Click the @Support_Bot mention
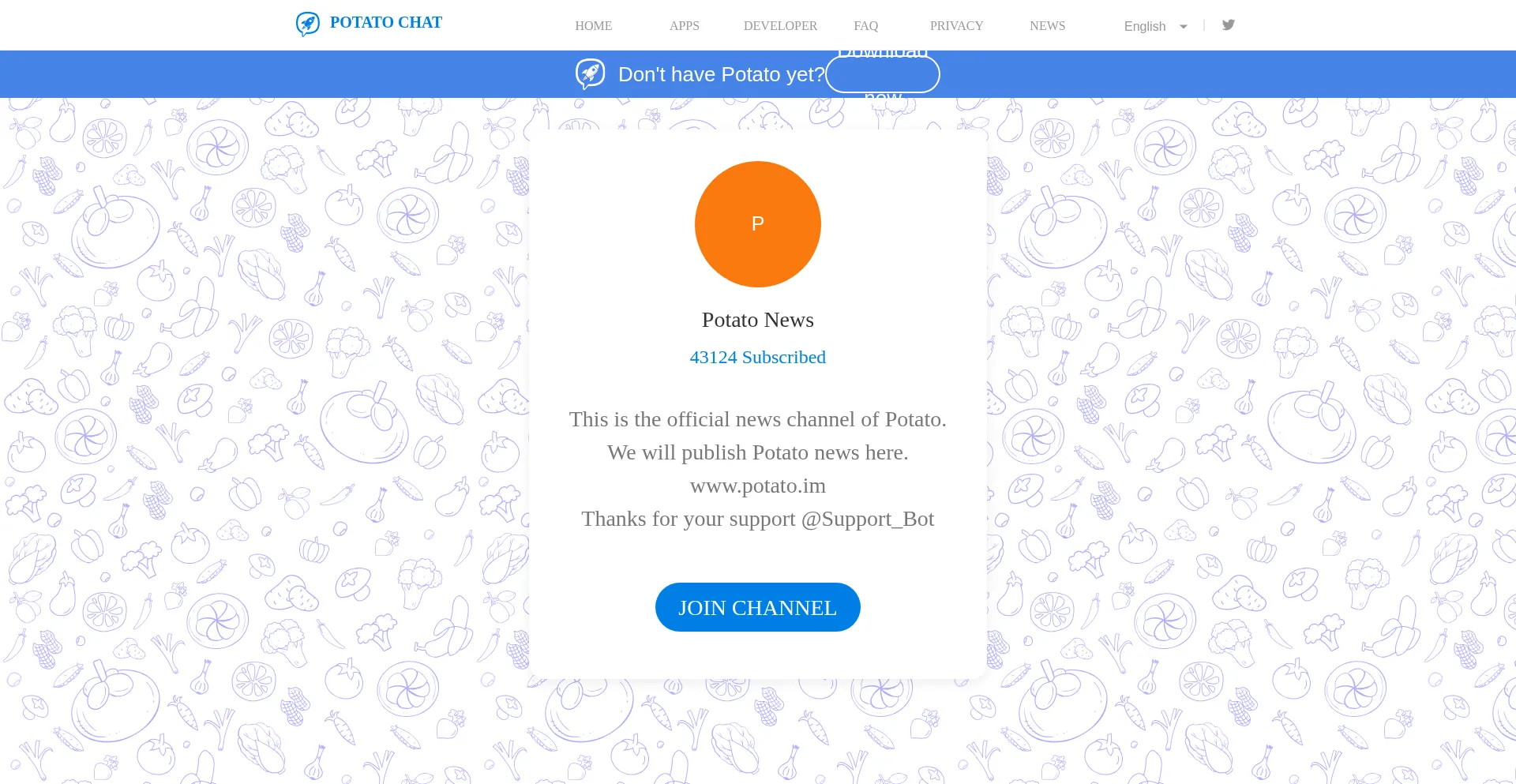The height and width of the screenshot is (784, 1516). pos(868,519)
